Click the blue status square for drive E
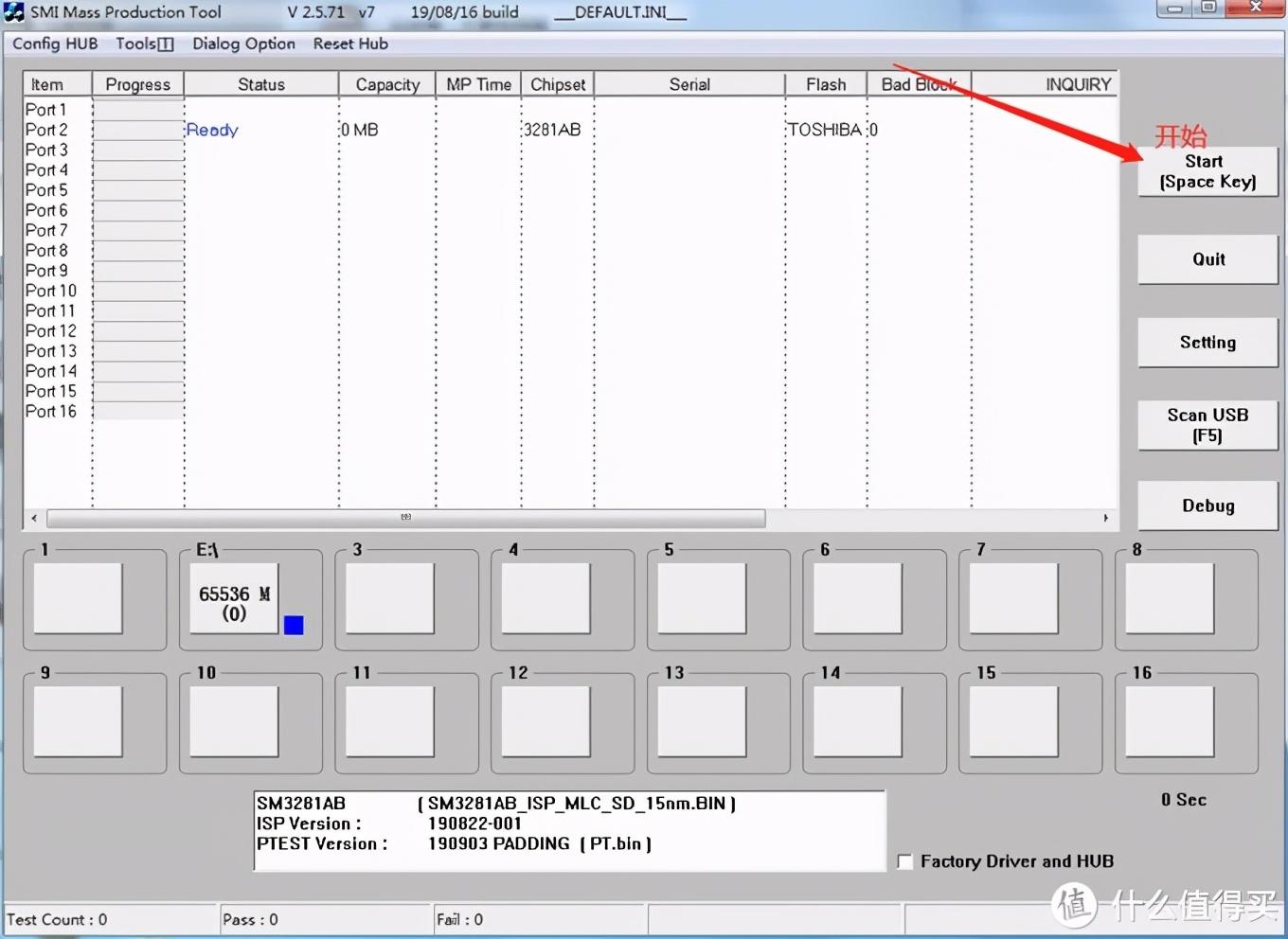 (x=294, y=625)
